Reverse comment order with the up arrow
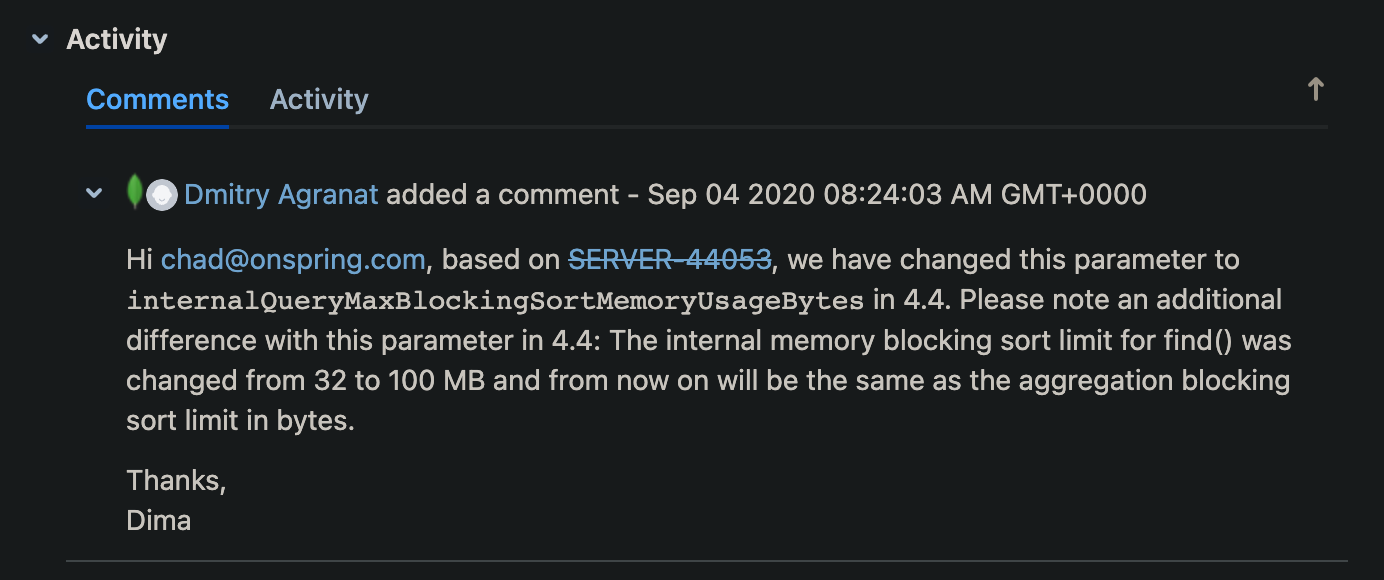 click(x=1316, y=90)
